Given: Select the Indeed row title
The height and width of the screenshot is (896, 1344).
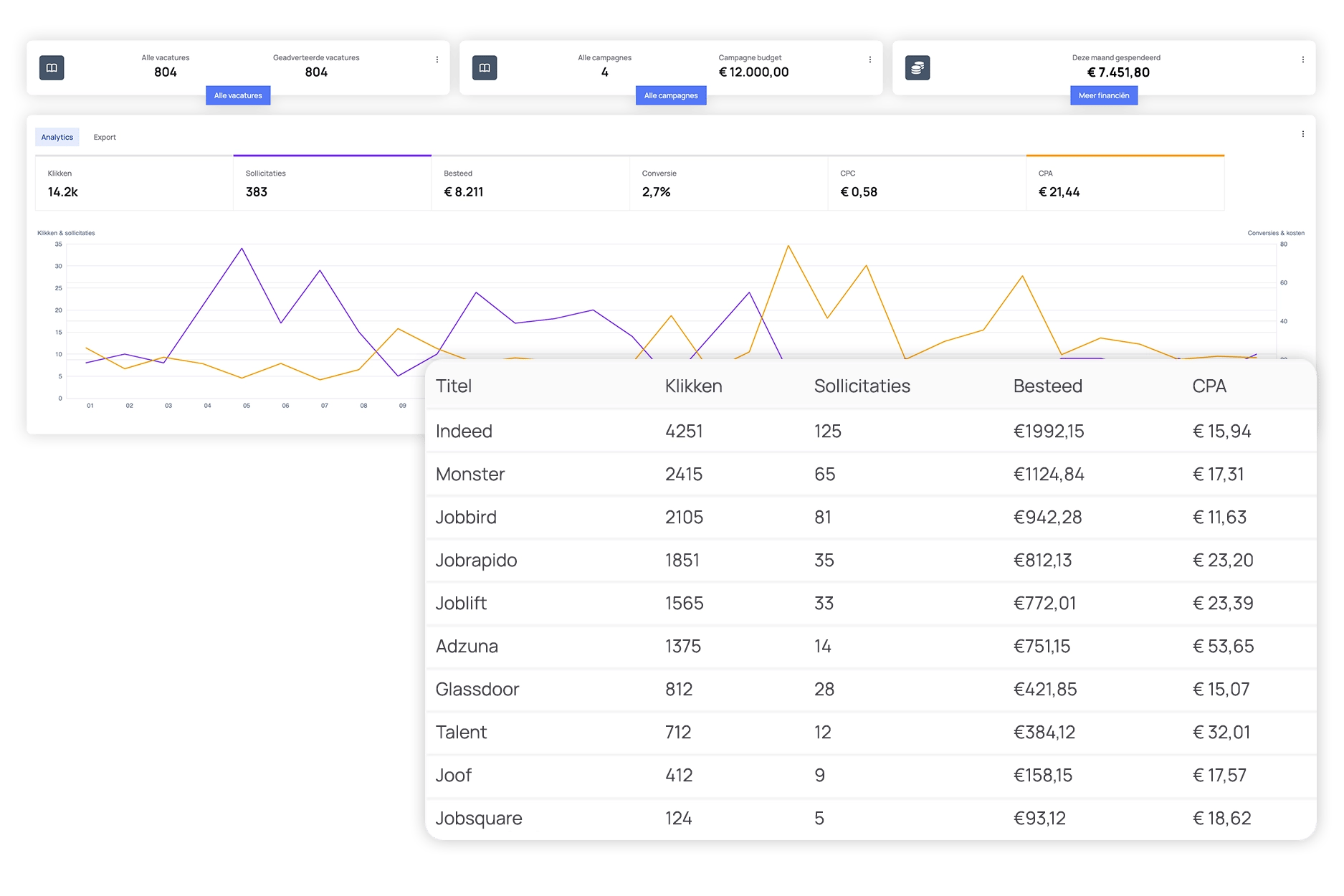Looking at the screenshot, I should point(464,432).
